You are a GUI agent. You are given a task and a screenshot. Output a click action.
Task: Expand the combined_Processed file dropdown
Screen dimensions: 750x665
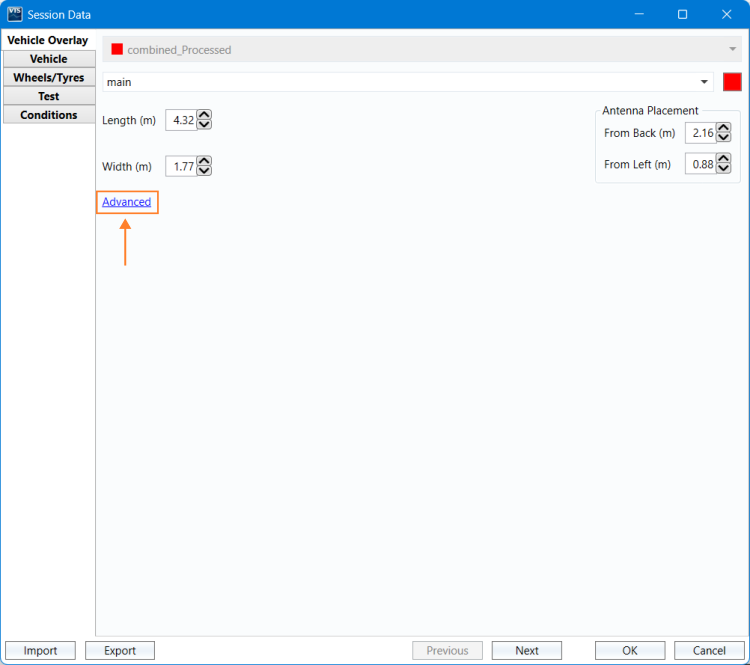pos(732,49)
